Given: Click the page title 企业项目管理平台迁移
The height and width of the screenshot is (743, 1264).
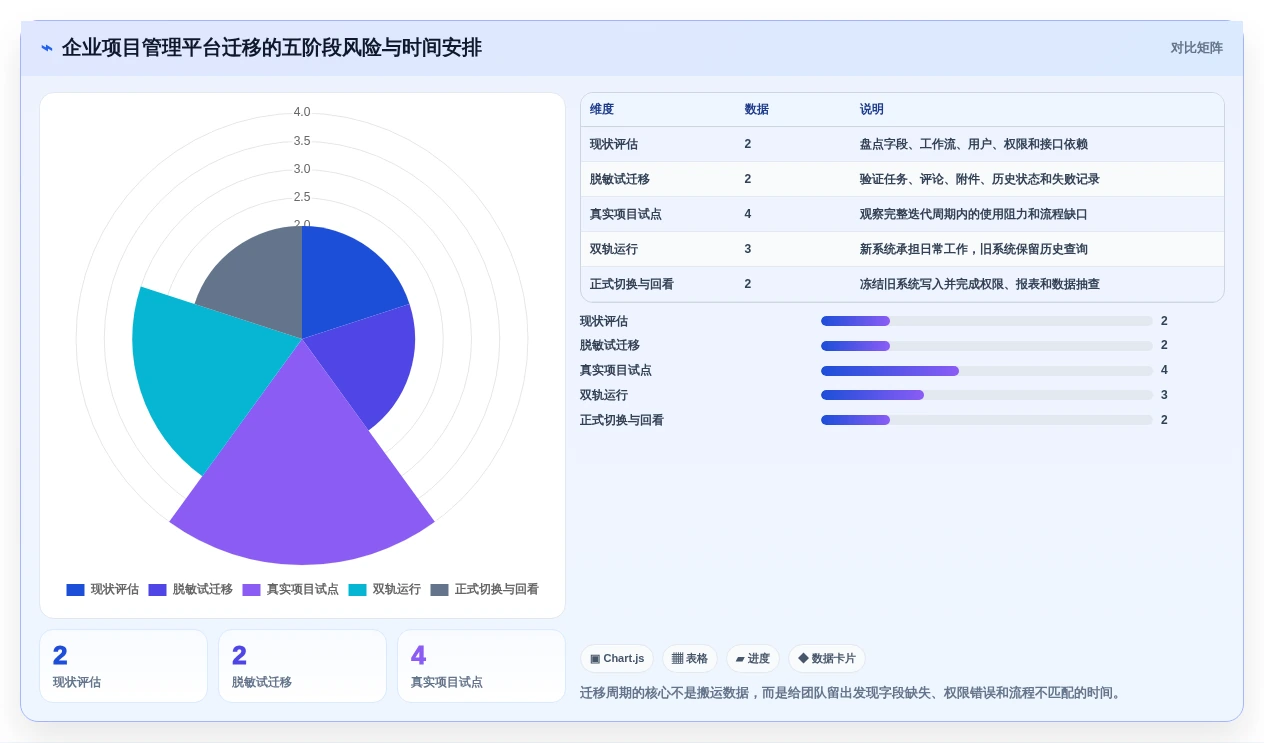Looking at the screenshot, I should (x=271, y=48).
